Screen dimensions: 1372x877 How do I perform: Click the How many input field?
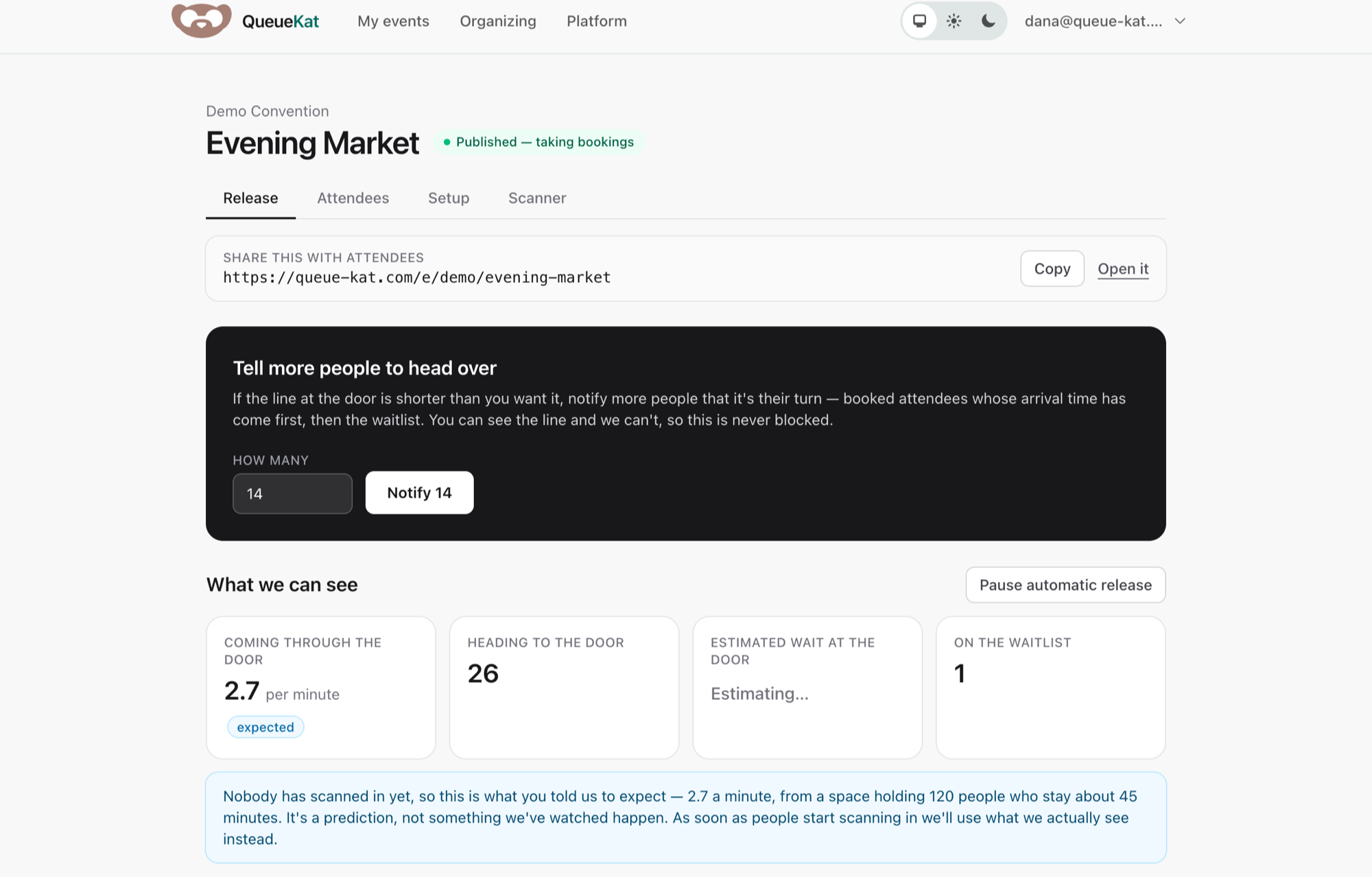click(292, 493)
